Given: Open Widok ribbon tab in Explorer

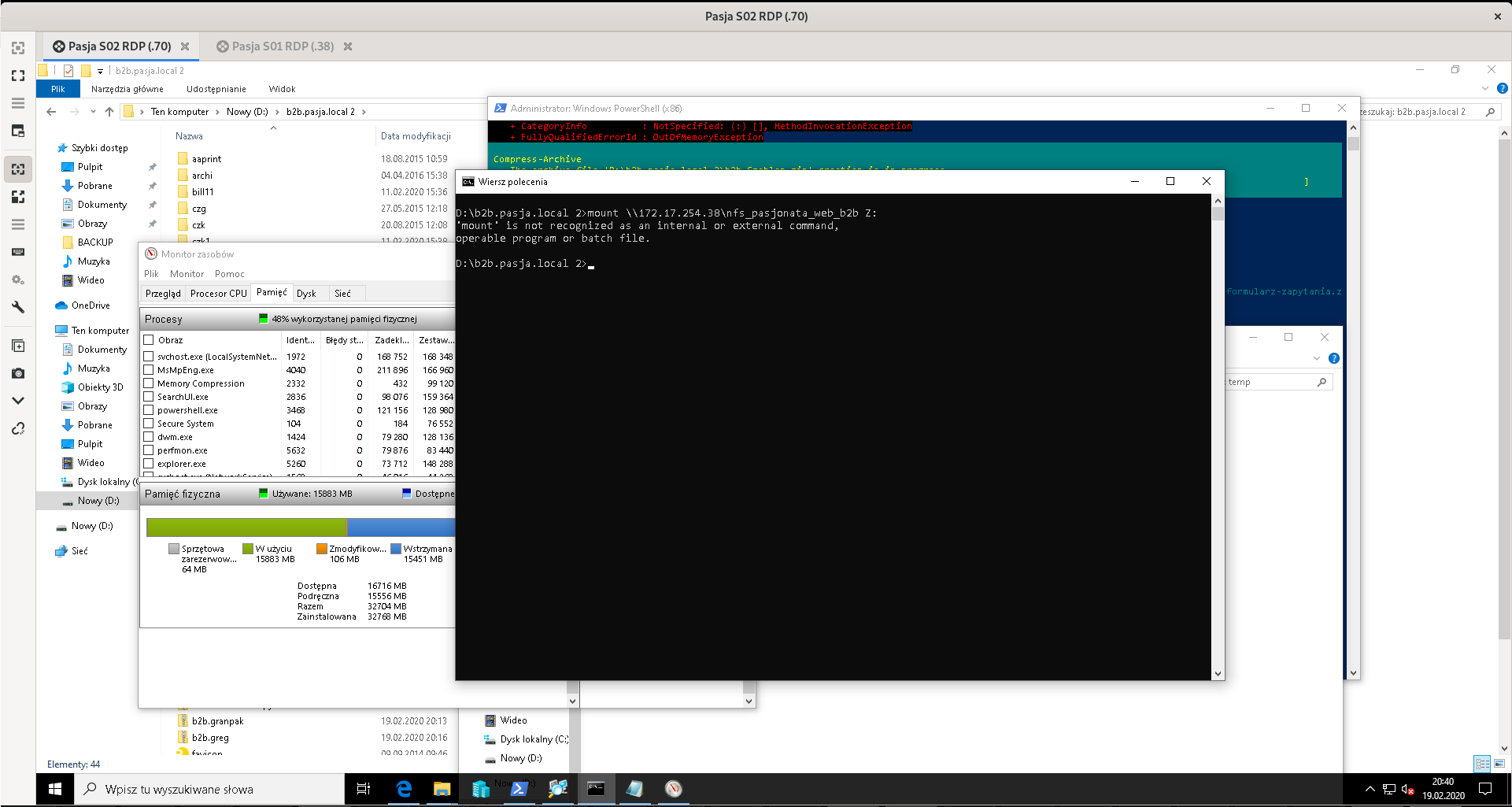Looking at the screenshot, I should (282, 89).
